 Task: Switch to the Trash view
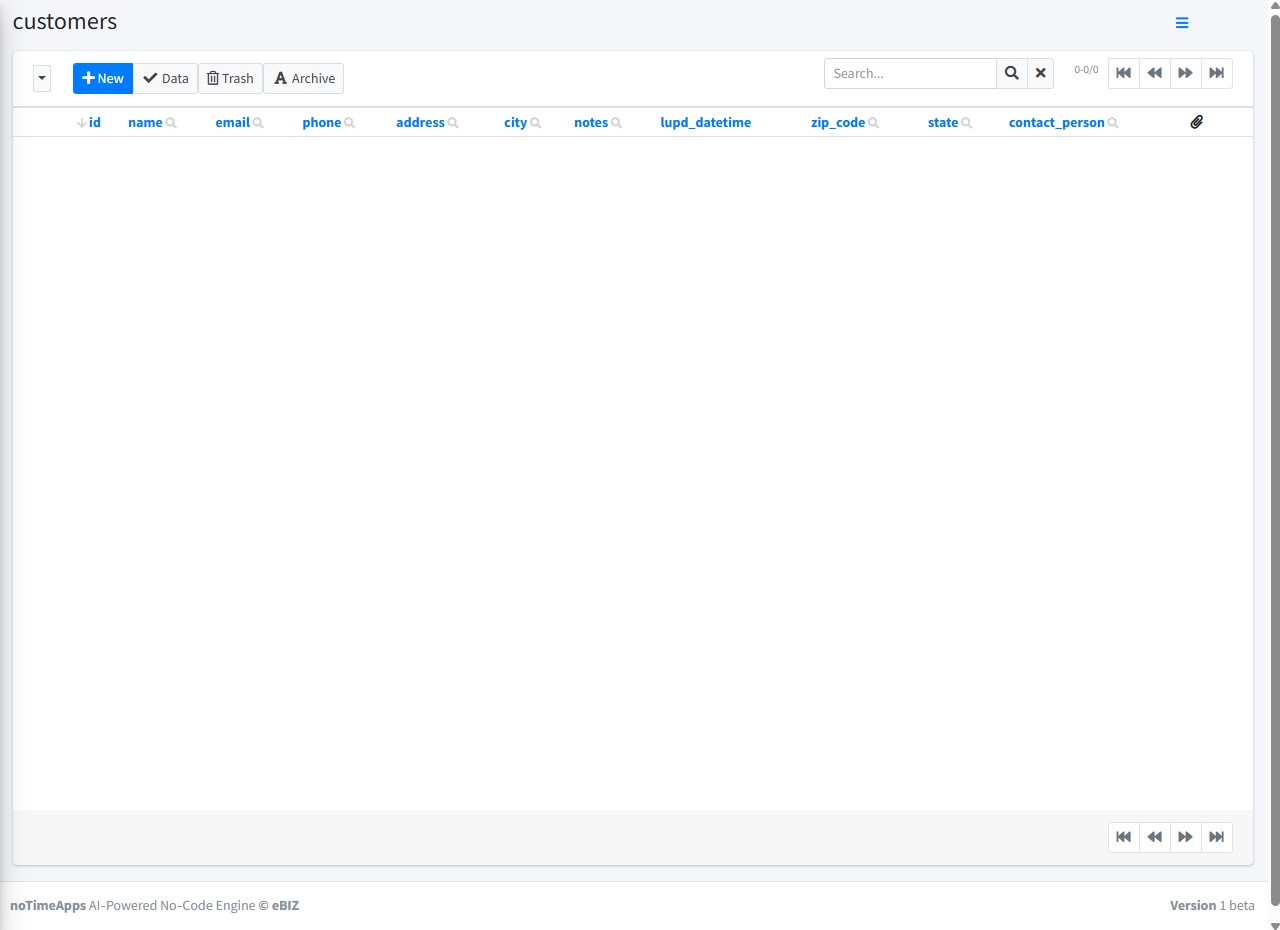pos(230,78)
